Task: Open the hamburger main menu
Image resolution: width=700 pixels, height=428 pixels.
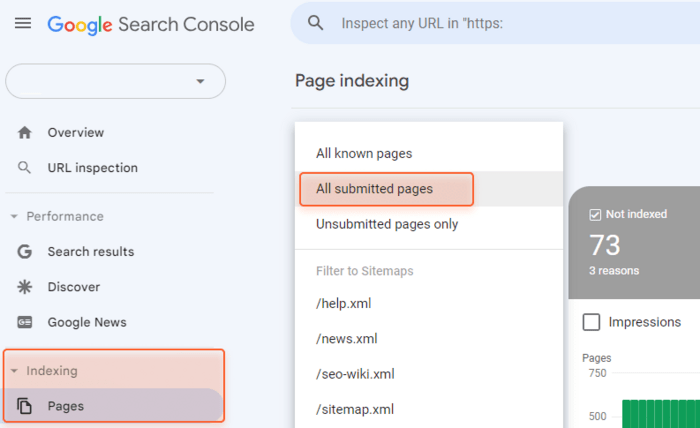Action: [23, 23]
